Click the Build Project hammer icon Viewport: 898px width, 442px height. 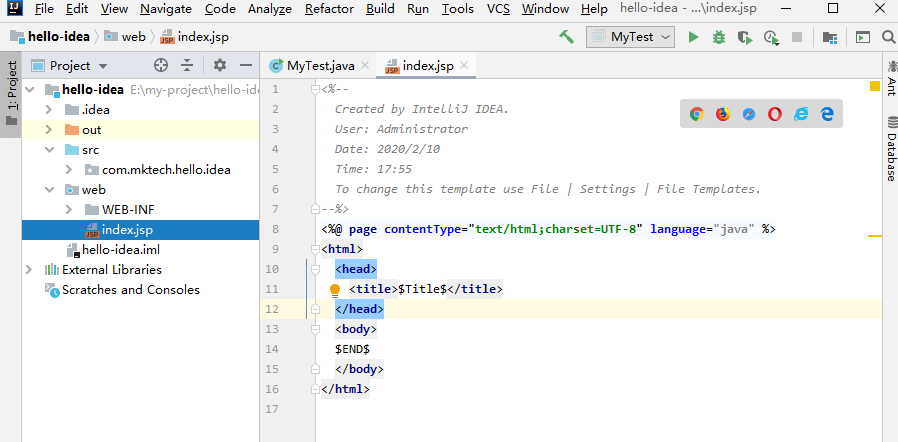[x=566, y=37]
